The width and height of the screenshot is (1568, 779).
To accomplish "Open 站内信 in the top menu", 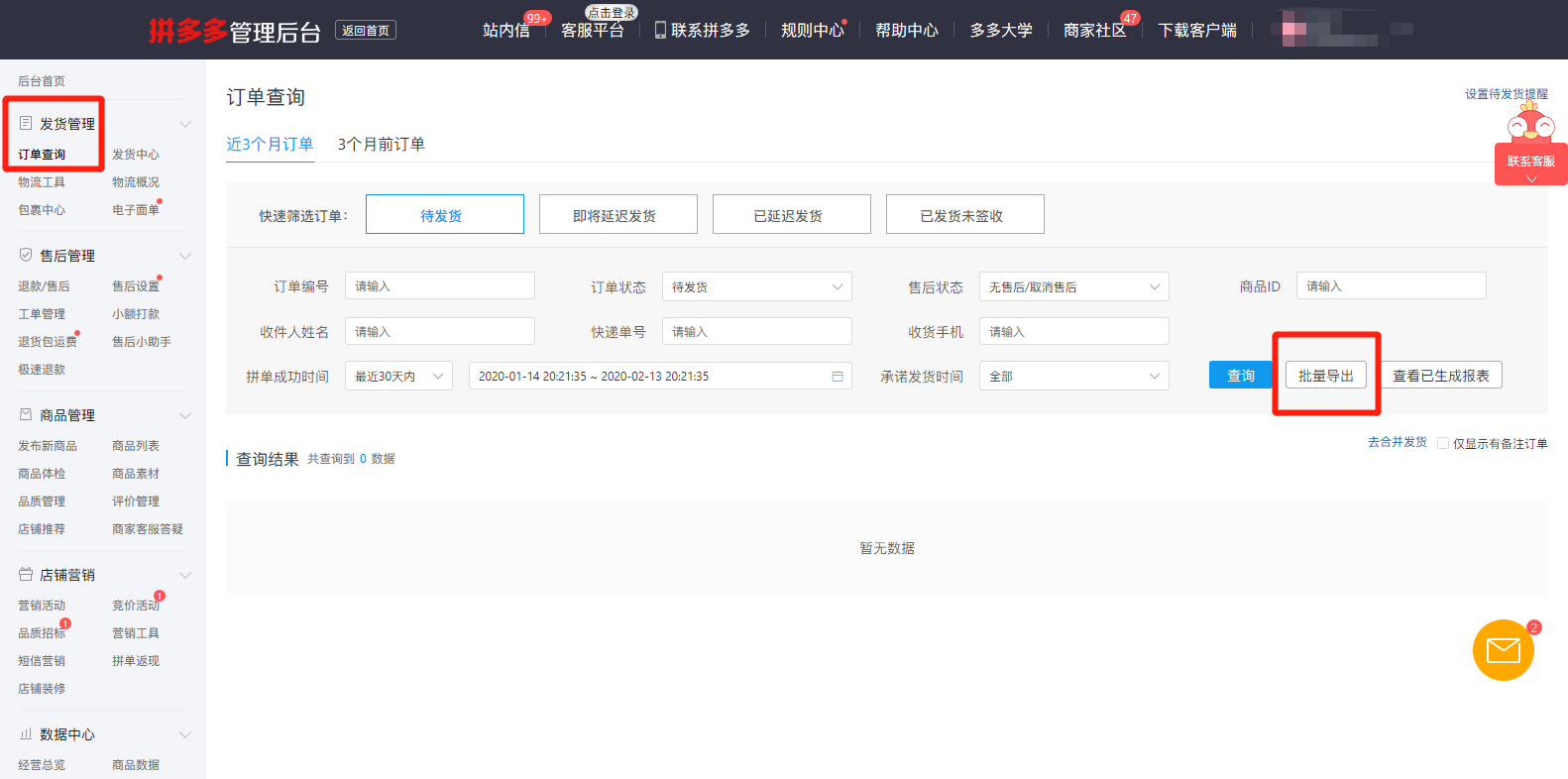I will (505, 30).
